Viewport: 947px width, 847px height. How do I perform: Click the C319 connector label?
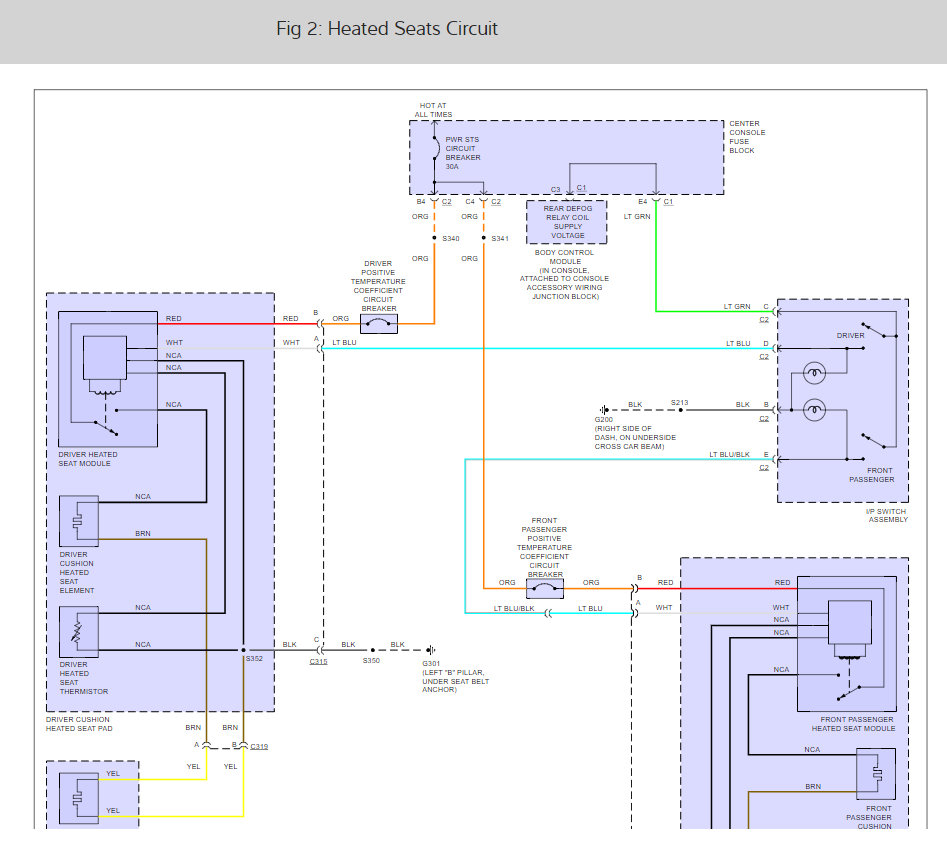click(259, 747)
